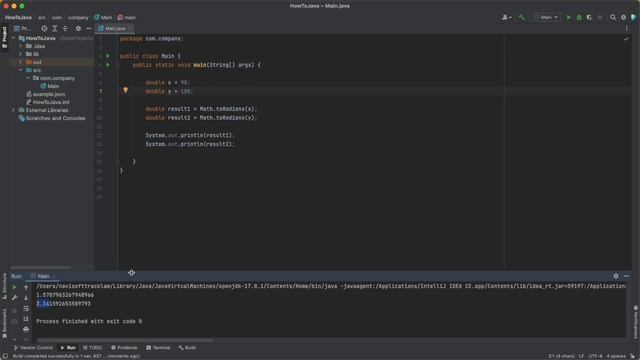Open the Build tool window
Image resolution: width=640 pixels, height=360 pixels.
pyautogui.click(x=187, y=348)
